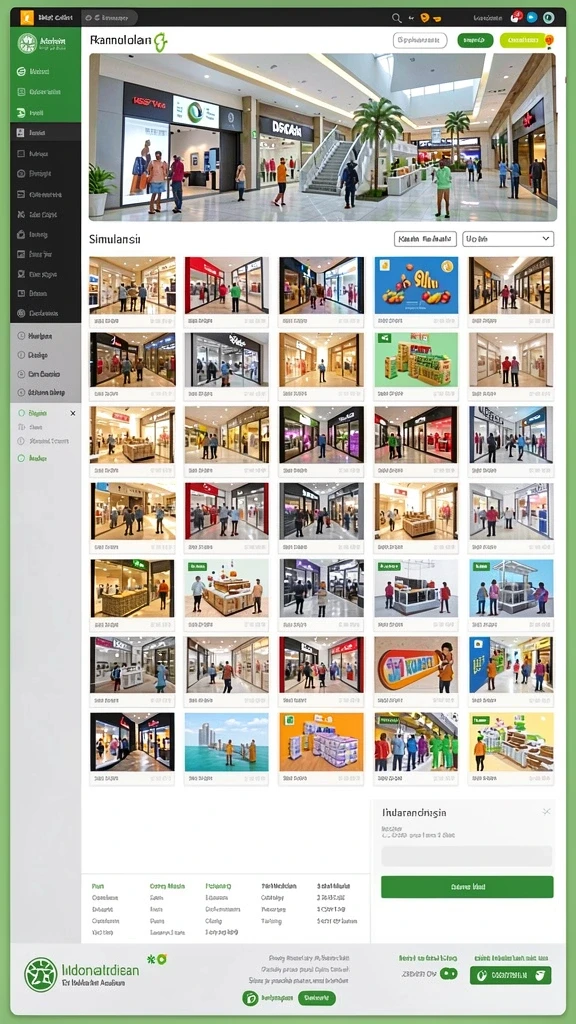The image size is (576, 1024).
Task: Select the highlighted fourth sidebar menu item
Action: tap(46, 133)
